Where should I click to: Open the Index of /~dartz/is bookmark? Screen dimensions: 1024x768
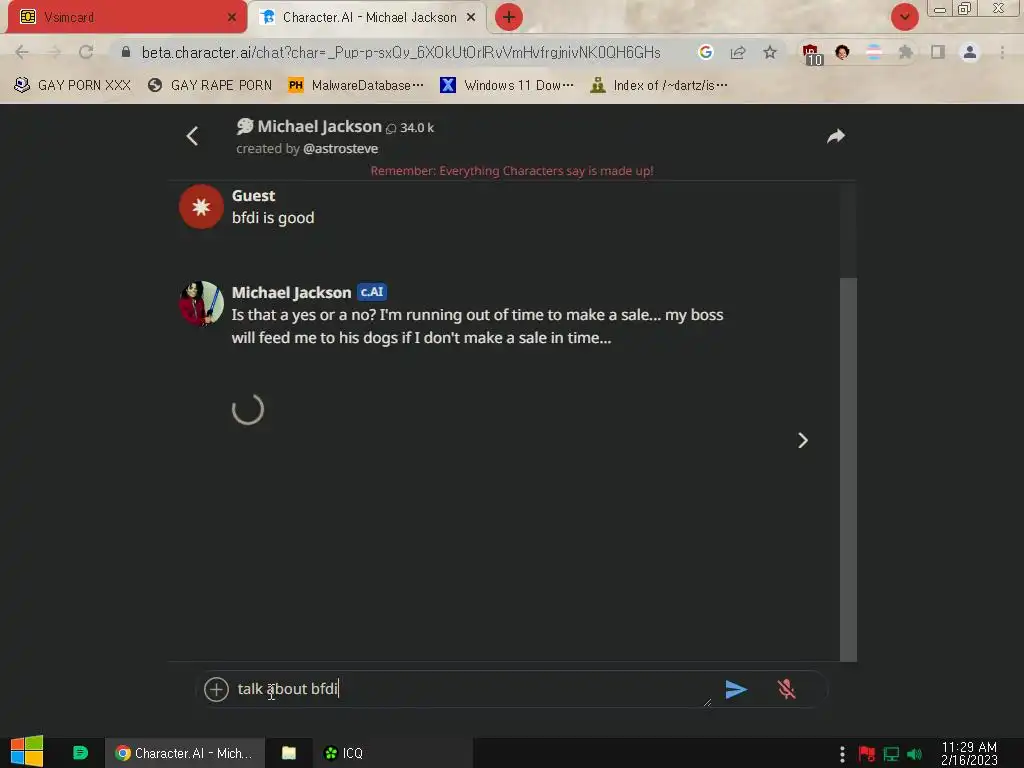tap(659, 85)
